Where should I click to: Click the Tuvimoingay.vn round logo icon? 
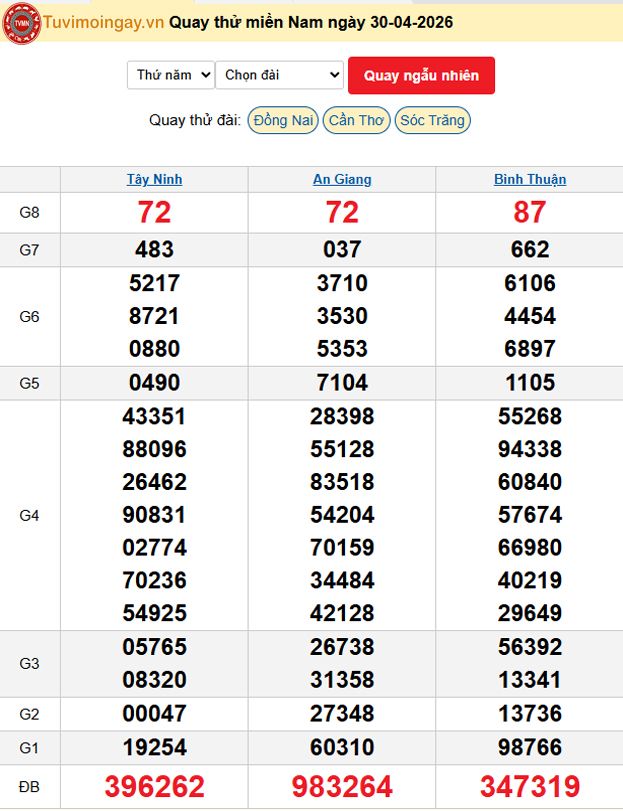point(22,23)
